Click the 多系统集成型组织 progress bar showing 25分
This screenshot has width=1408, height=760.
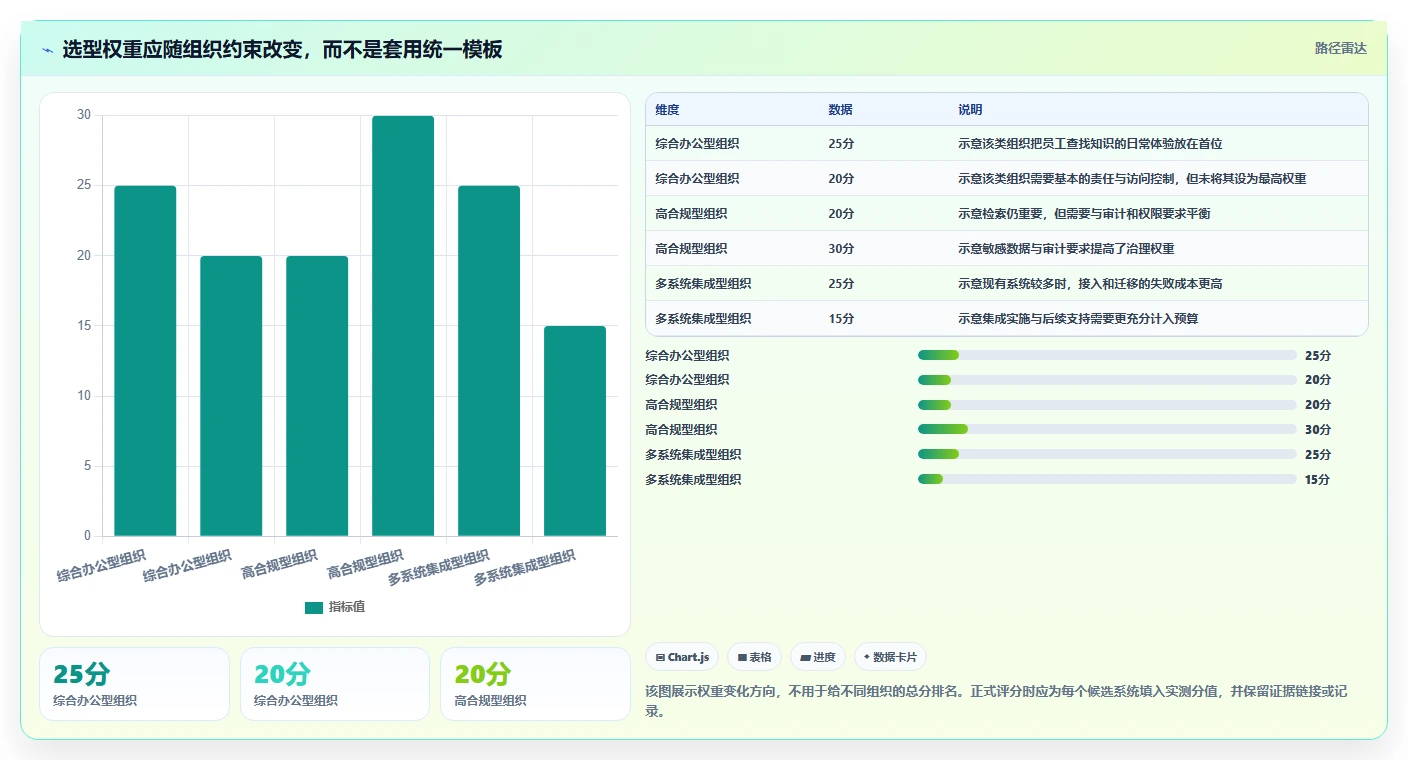pyautogui.click(x=1107, y=455)
